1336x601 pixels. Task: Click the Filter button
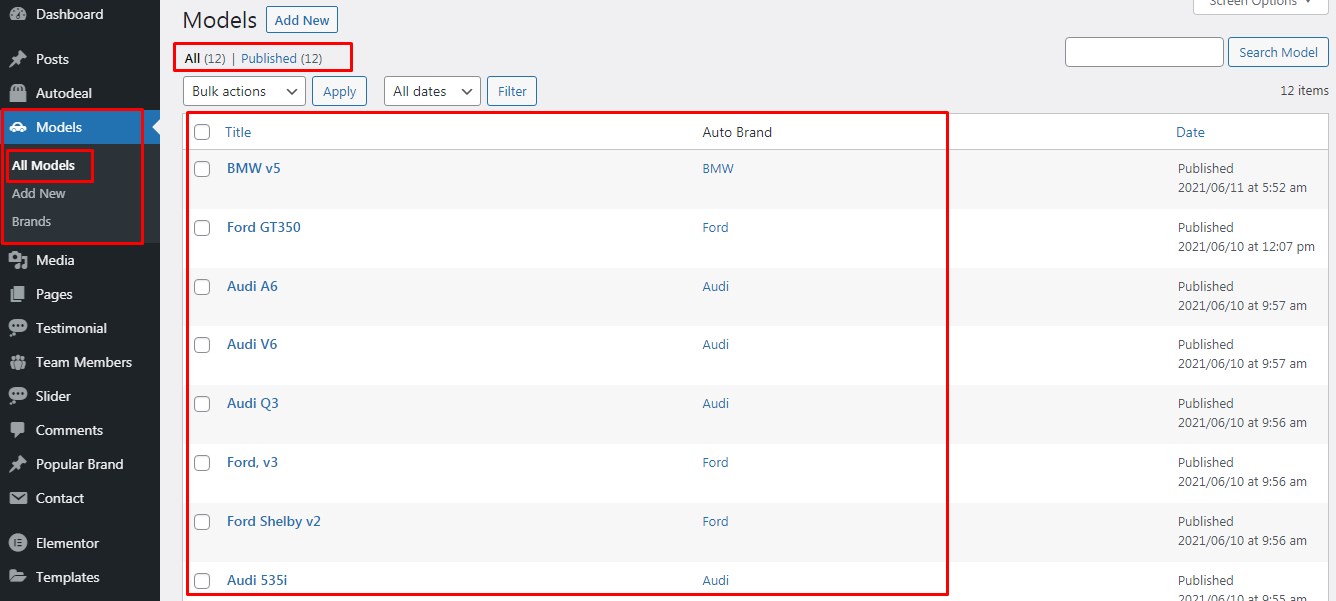pyautogui.click(x=512, y=91)
